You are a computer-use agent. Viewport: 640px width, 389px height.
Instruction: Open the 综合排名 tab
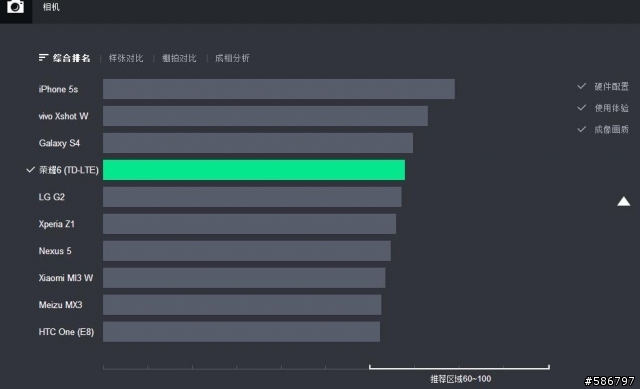click(x=71, y=58)
